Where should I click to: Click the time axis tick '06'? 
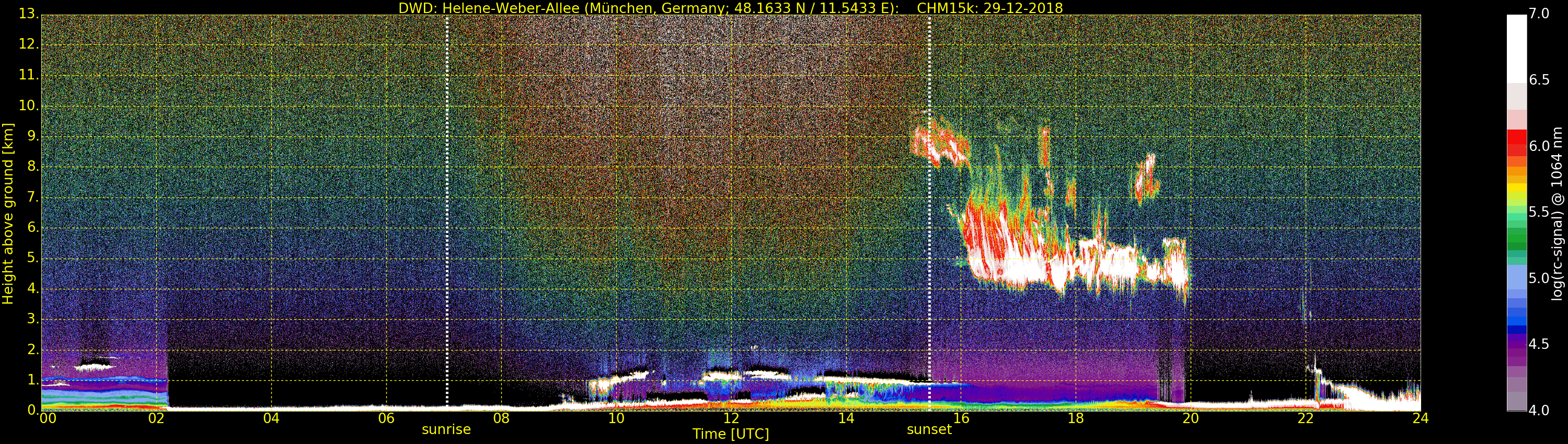pos(387,418)
